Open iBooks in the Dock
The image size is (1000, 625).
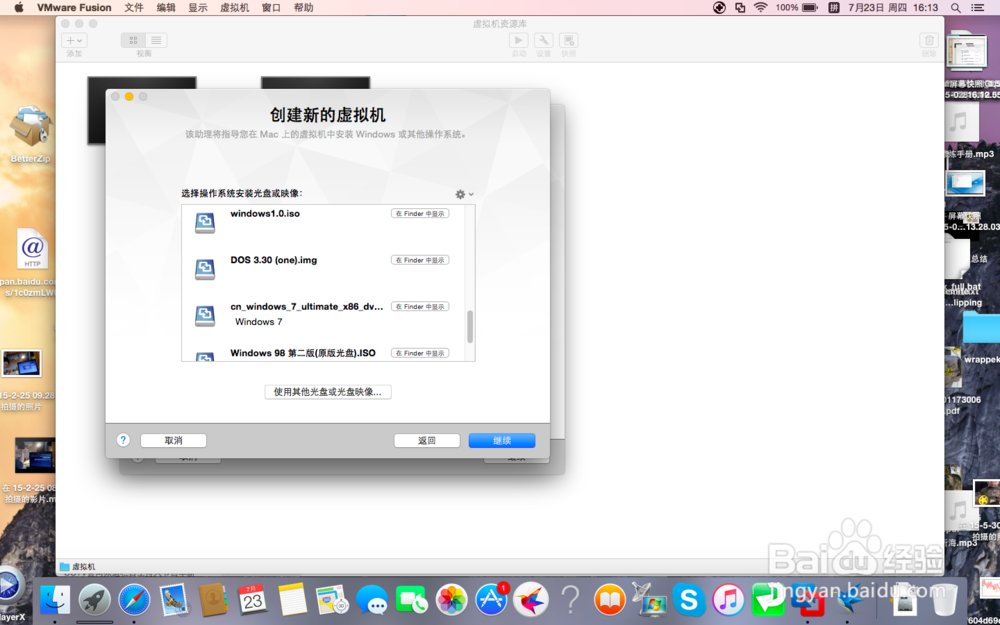(610, 600)
